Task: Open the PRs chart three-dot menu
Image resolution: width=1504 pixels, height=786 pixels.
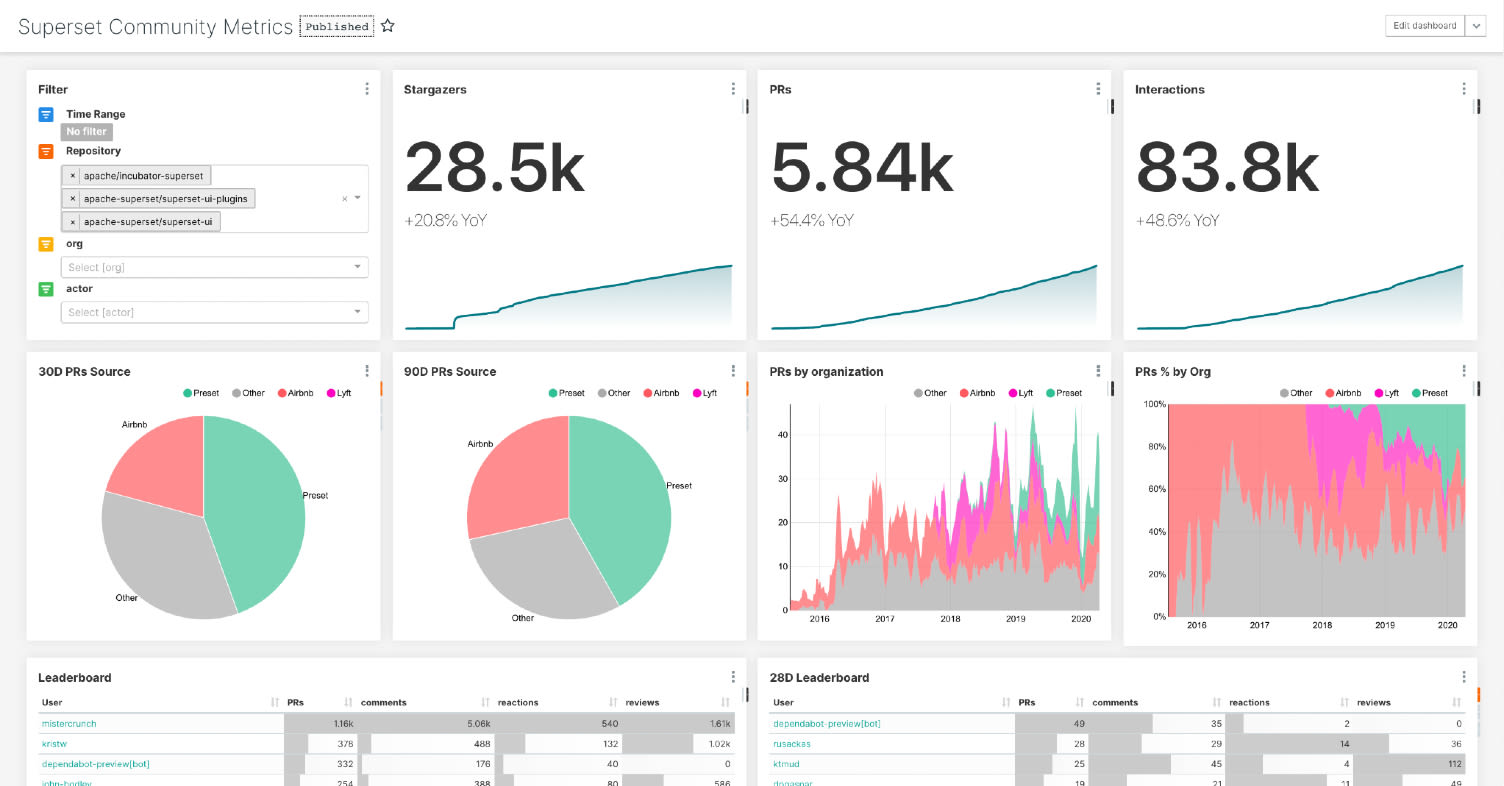Action: click(x=1099, y=89)
